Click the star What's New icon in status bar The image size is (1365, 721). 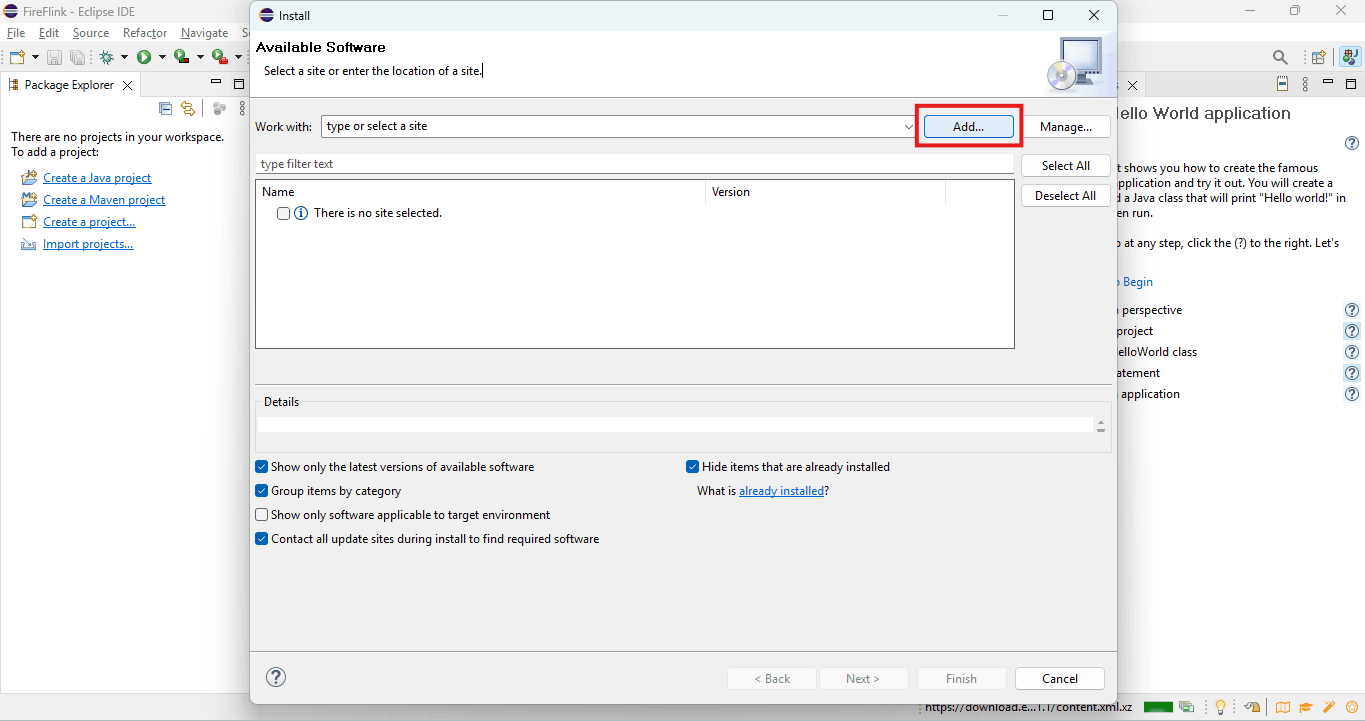tap(1352, 707)
